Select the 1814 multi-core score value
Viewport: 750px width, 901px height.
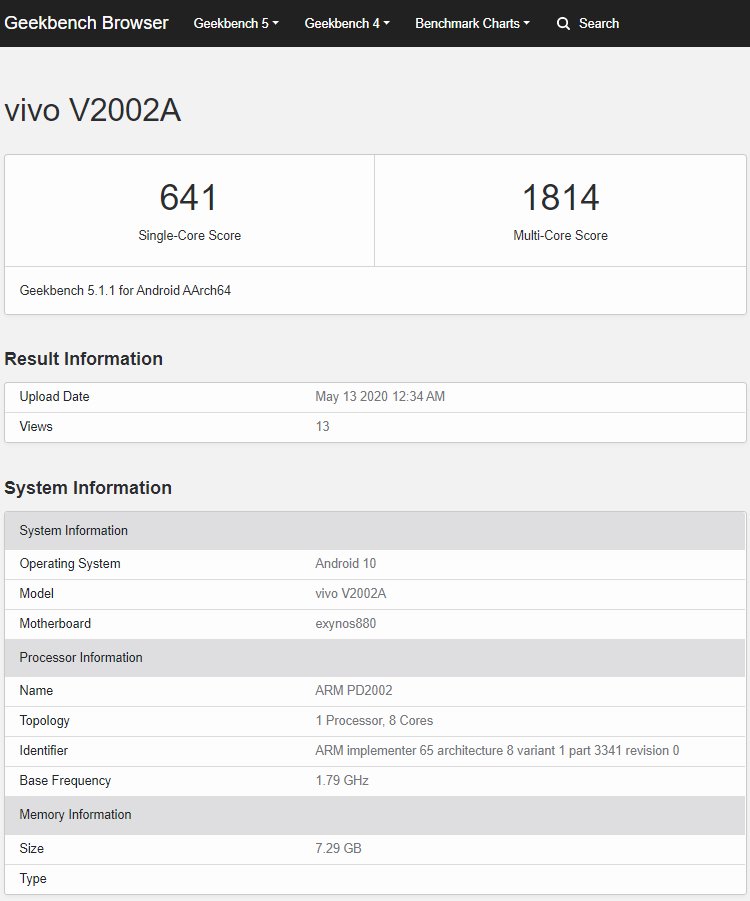pyautogui.click(x=560, y=198)
